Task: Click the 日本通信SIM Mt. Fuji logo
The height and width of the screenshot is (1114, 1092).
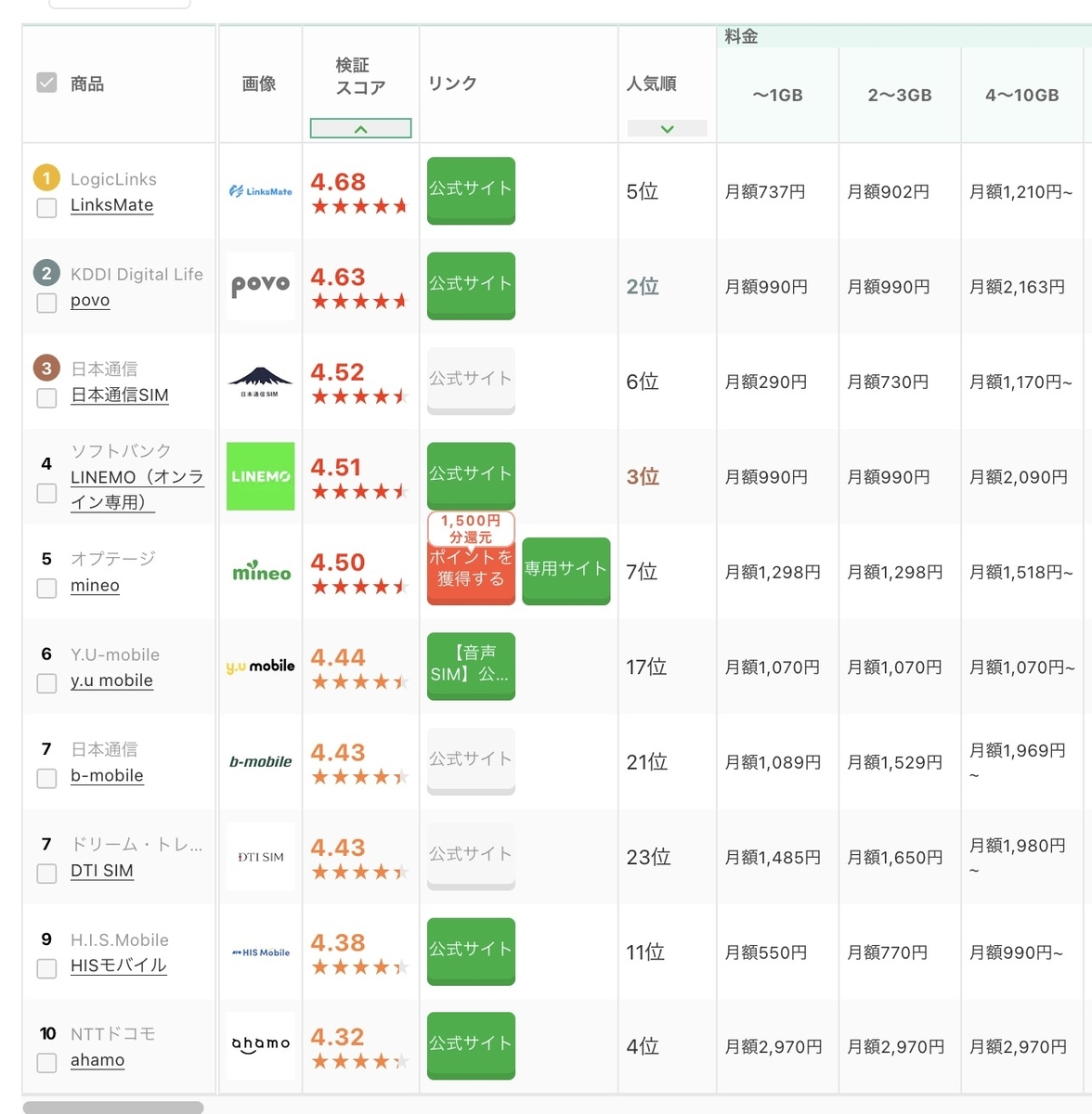Action: coord(260,382)
